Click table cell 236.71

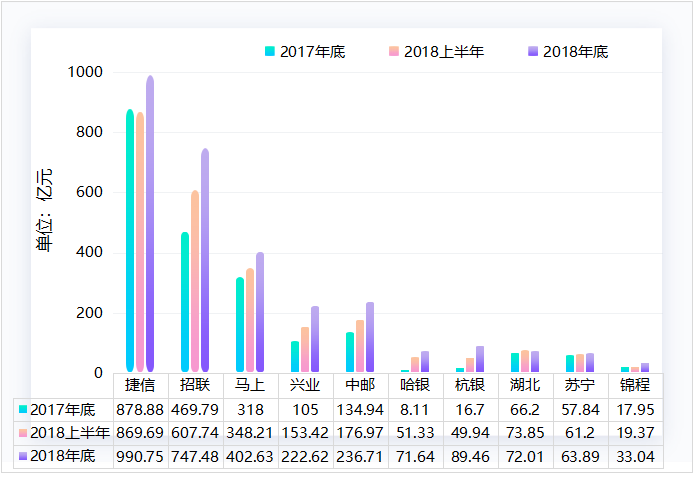(361, 456)
